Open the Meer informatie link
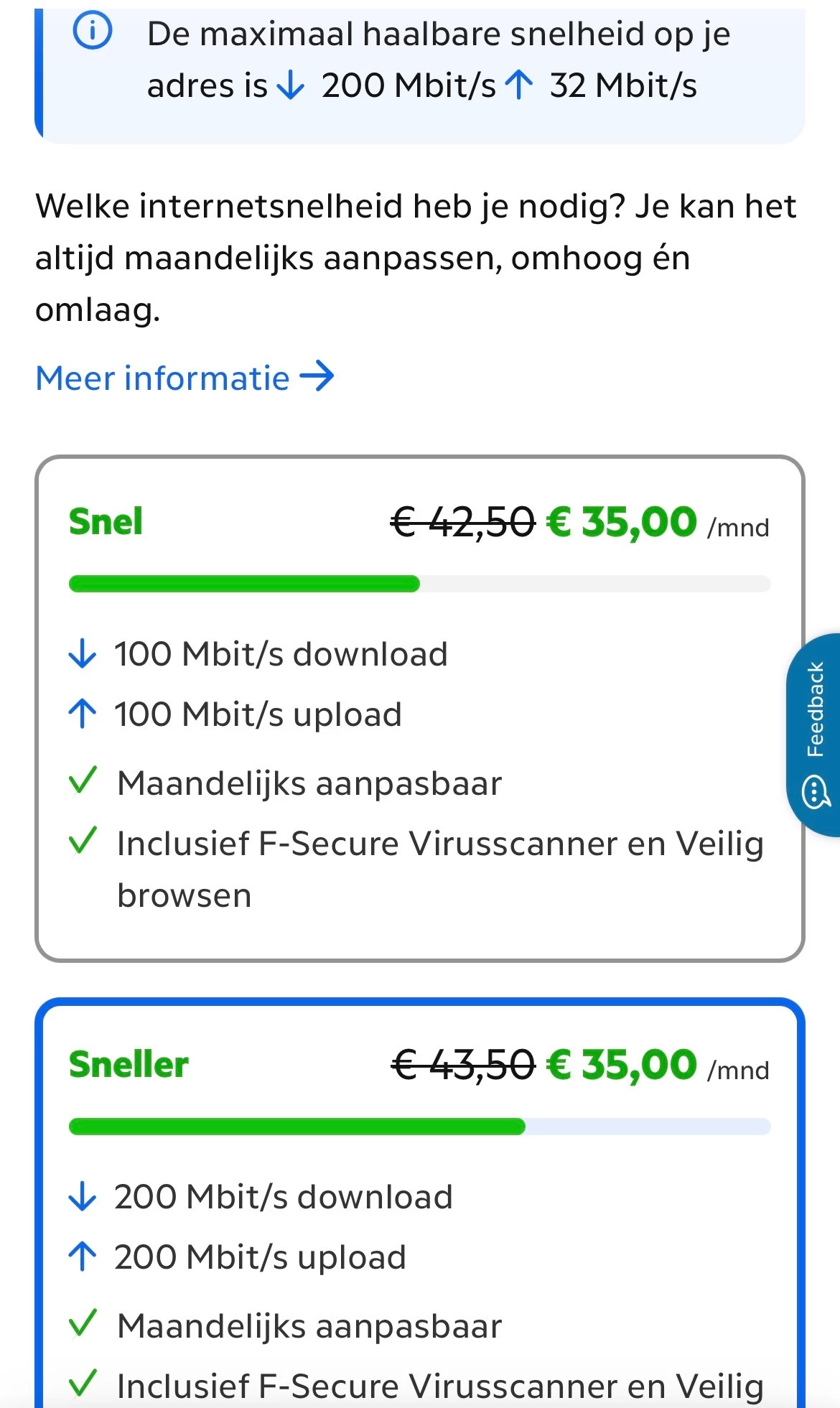 click(163, 378)
